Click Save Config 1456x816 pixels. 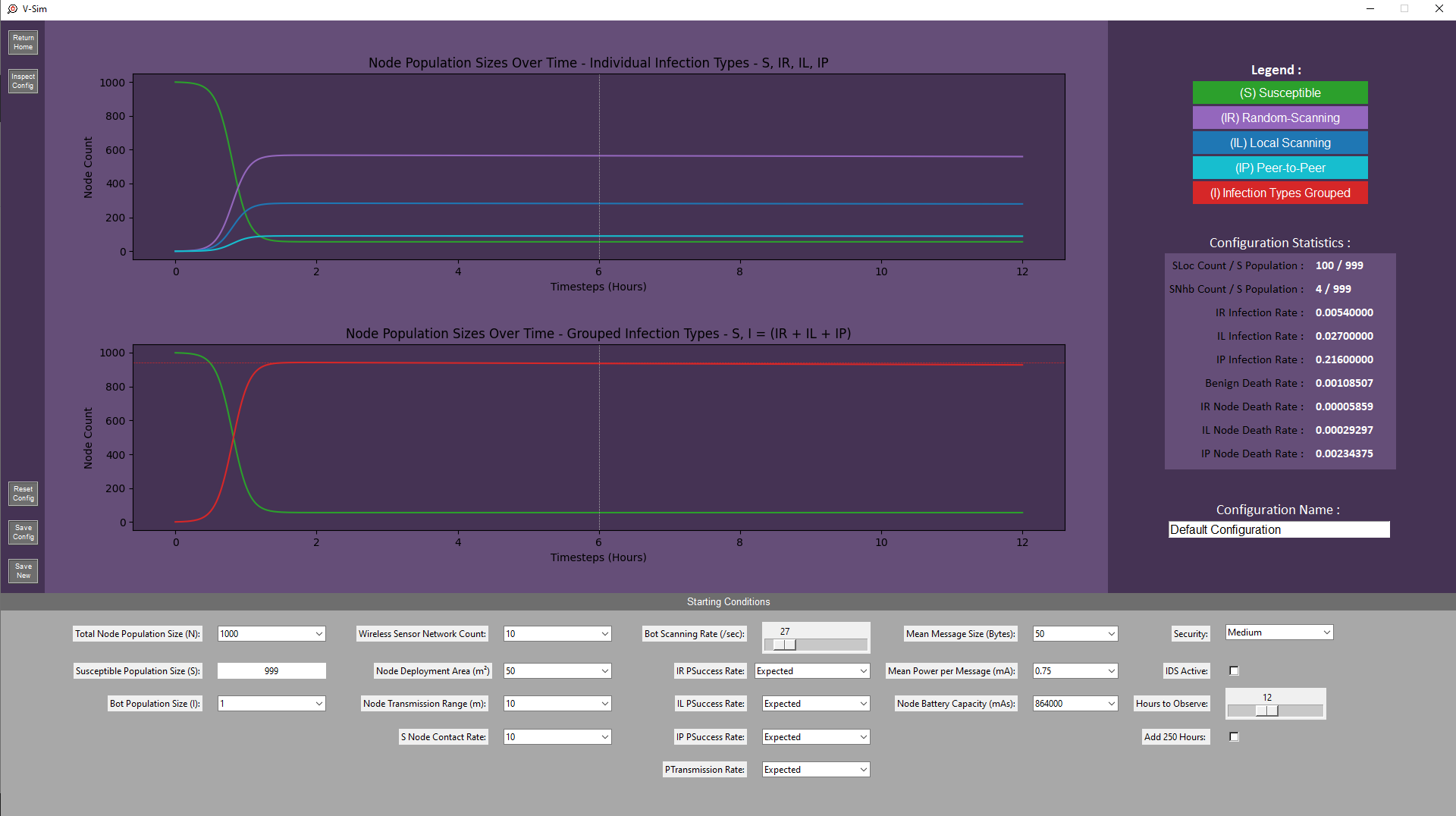pos(23,532)
